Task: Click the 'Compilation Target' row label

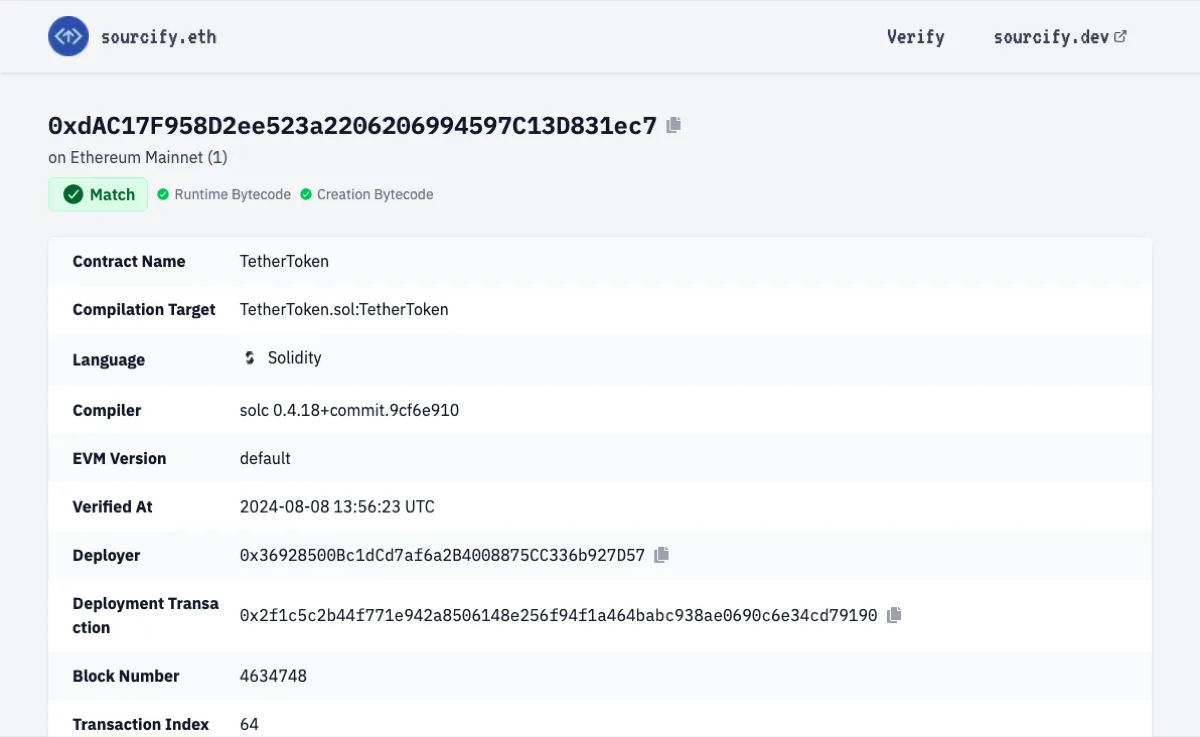Action: pos(144,309)
